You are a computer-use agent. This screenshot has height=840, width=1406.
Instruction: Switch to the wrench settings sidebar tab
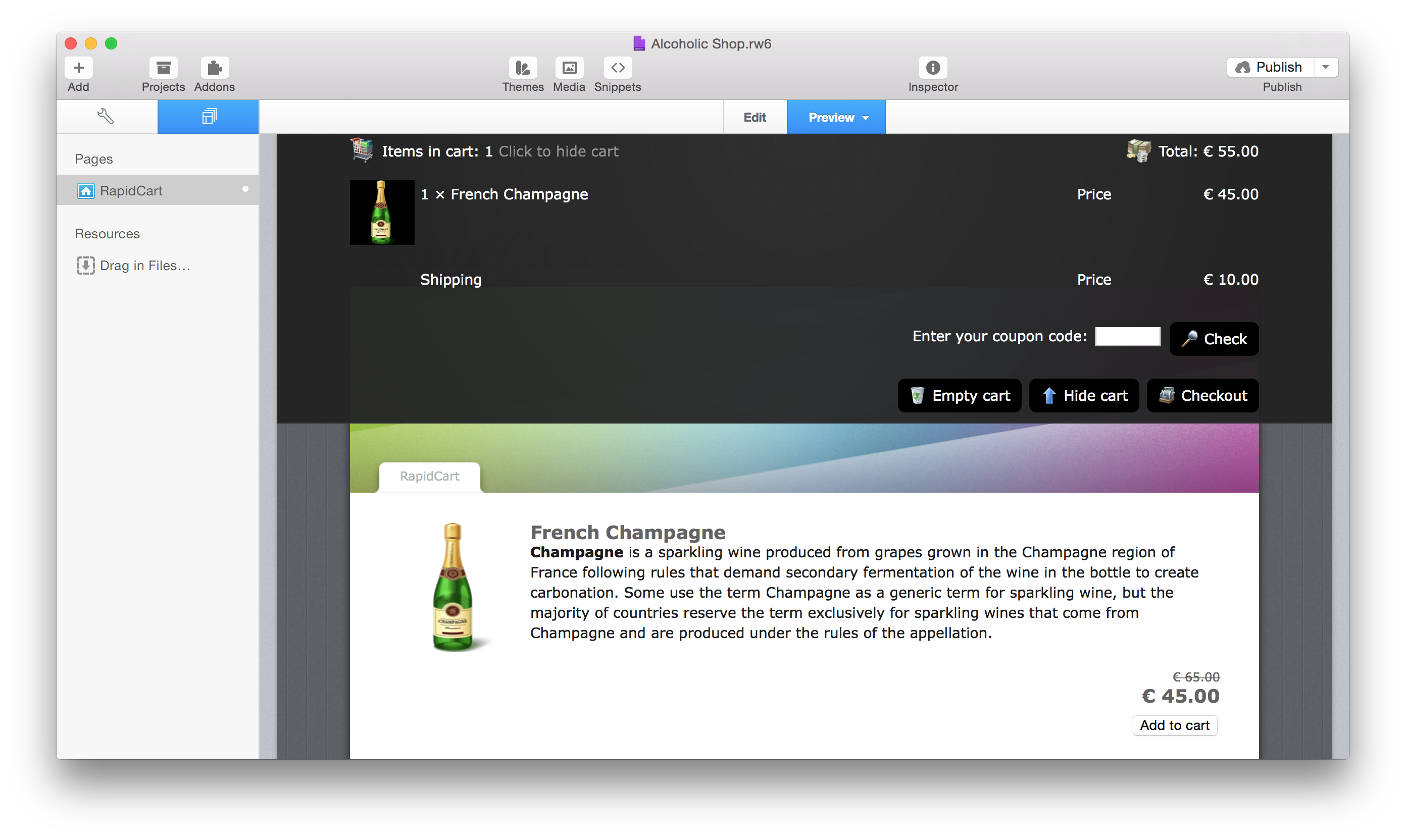tap(107, 117)
